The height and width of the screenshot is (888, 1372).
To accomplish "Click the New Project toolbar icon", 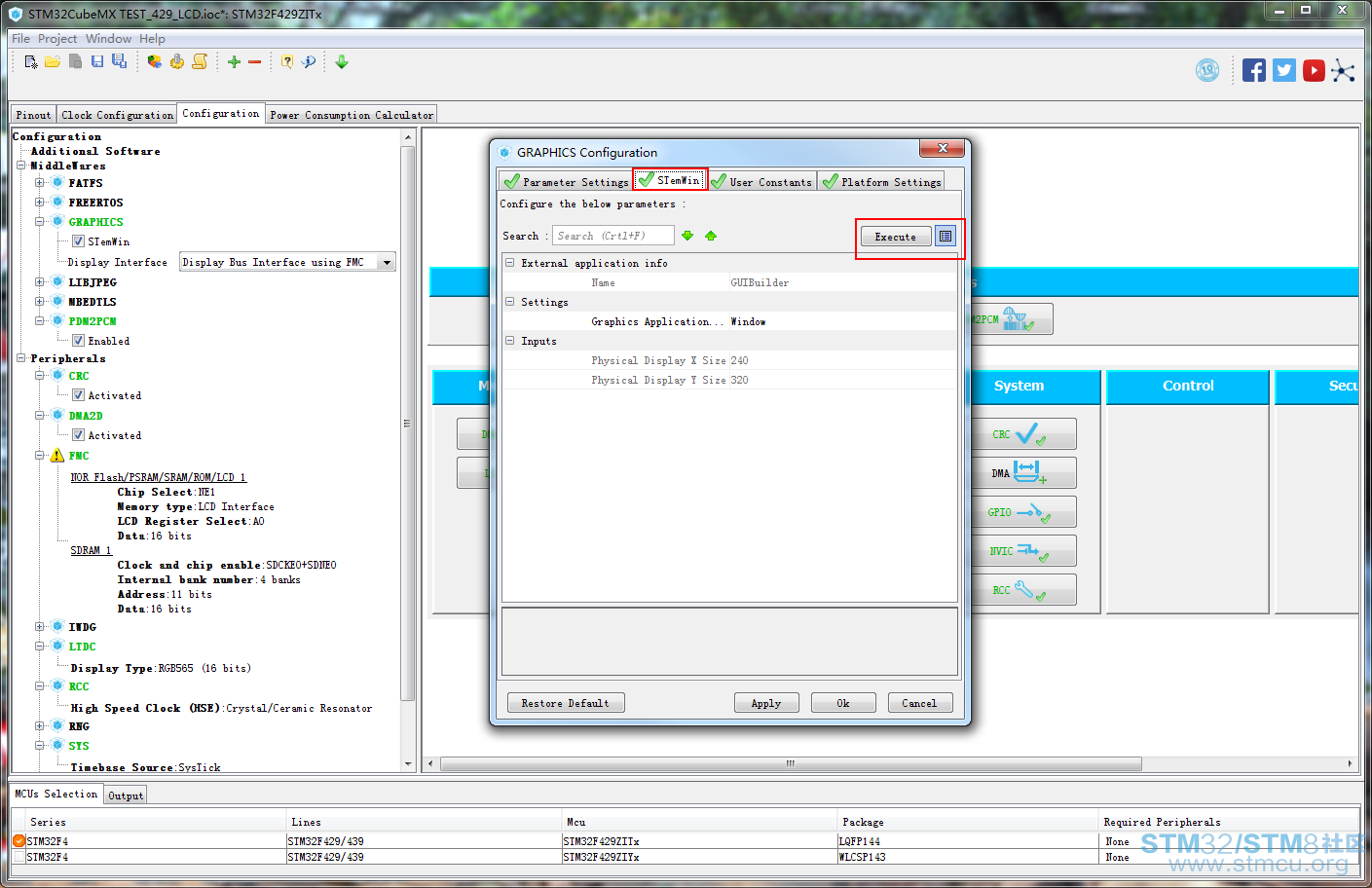I will [x=31, y=61].
